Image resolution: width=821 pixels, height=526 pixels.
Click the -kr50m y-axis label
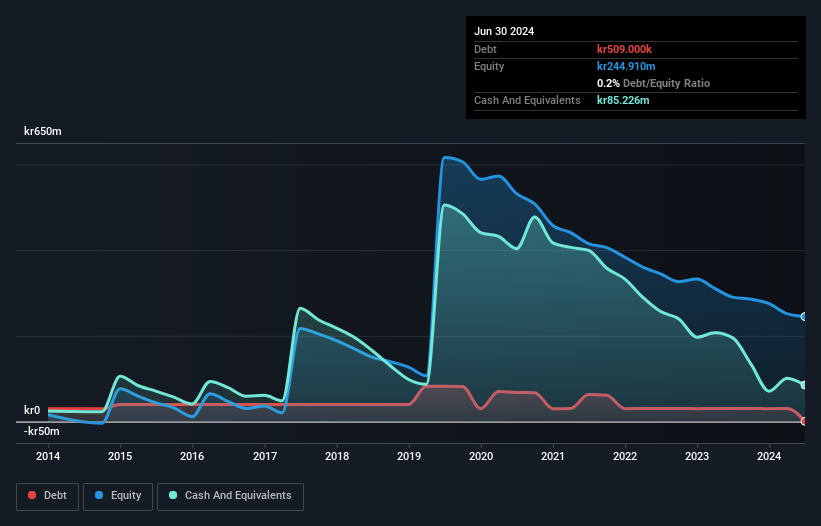(42, 431)
